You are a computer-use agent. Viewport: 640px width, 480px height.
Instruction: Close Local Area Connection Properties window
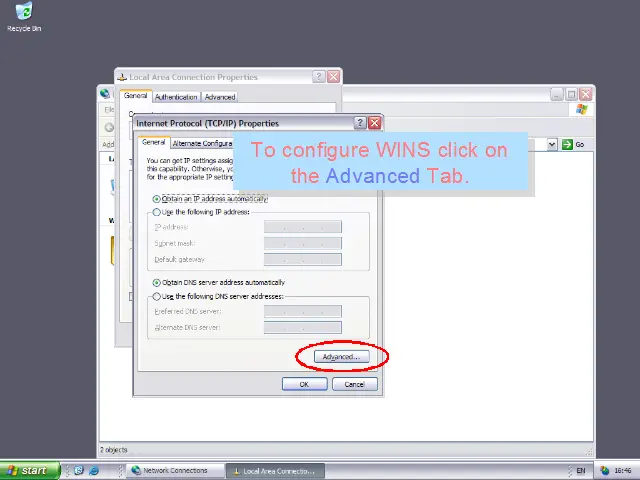pyautogui.click(x=333, y=76)
